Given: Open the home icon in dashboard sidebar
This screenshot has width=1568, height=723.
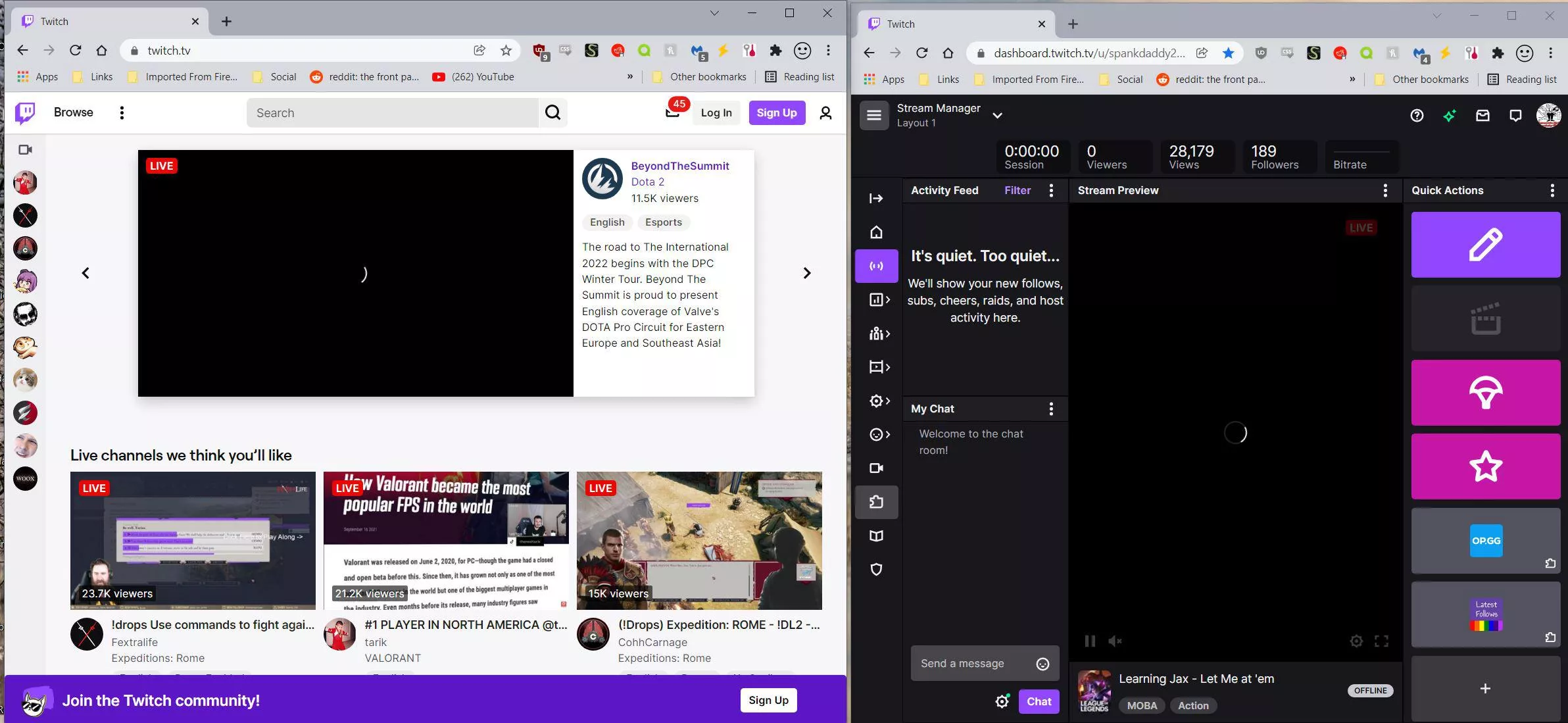Looking at the screenshot, I should (875, 232).
